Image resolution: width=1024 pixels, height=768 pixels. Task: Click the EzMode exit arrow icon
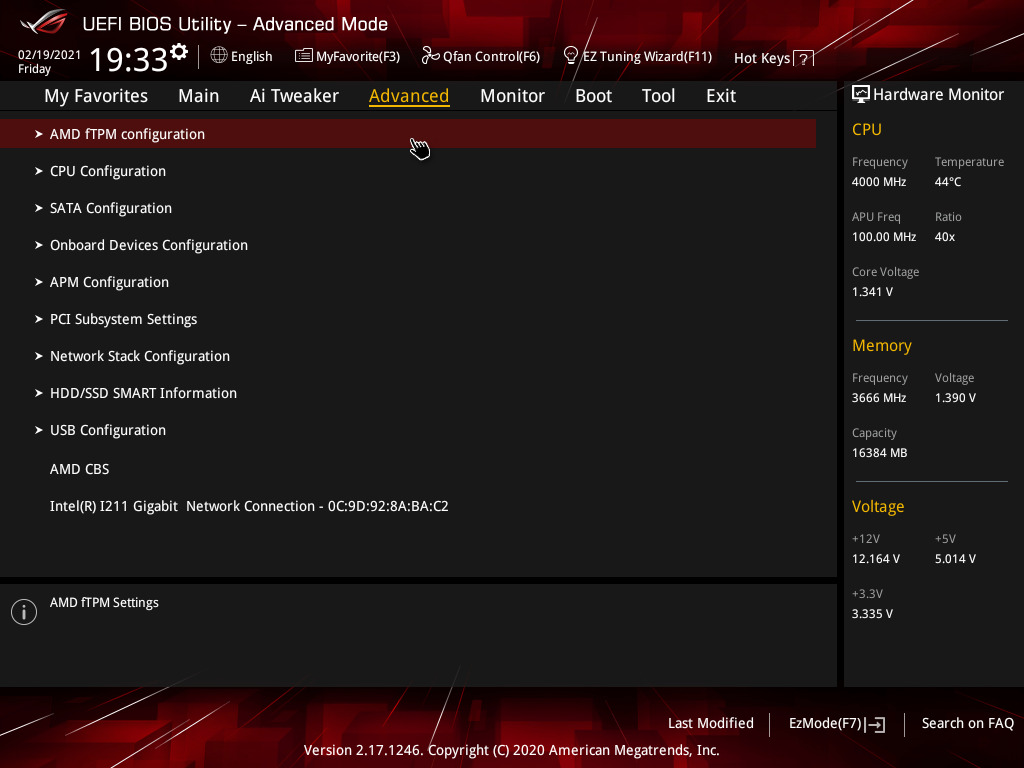[875, 724]
